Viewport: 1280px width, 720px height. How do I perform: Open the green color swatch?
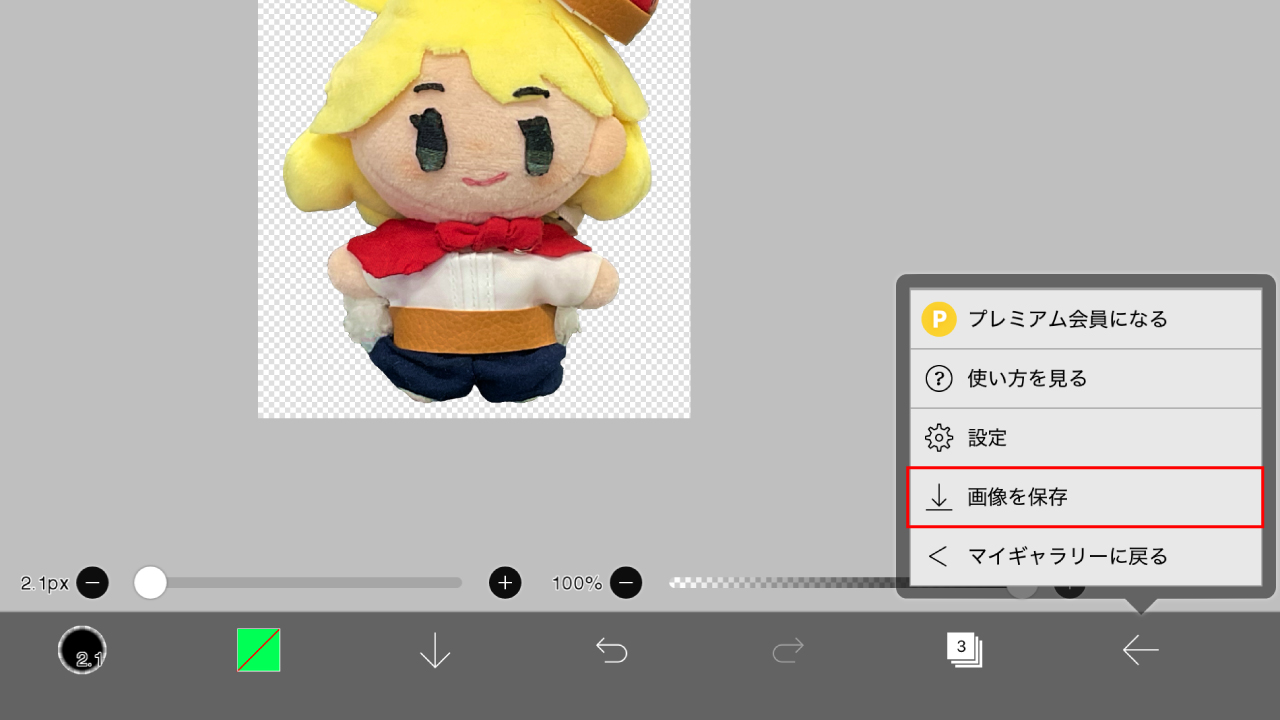coord(259,650)
